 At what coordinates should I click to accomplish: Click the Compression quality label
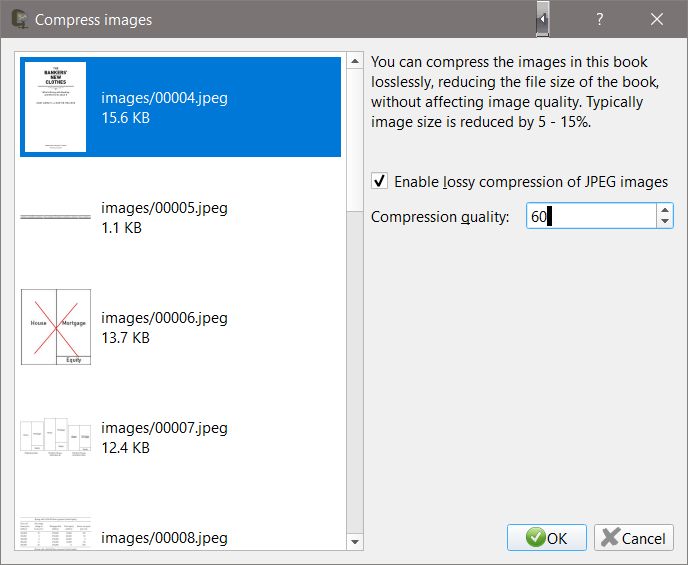[440, 217]
